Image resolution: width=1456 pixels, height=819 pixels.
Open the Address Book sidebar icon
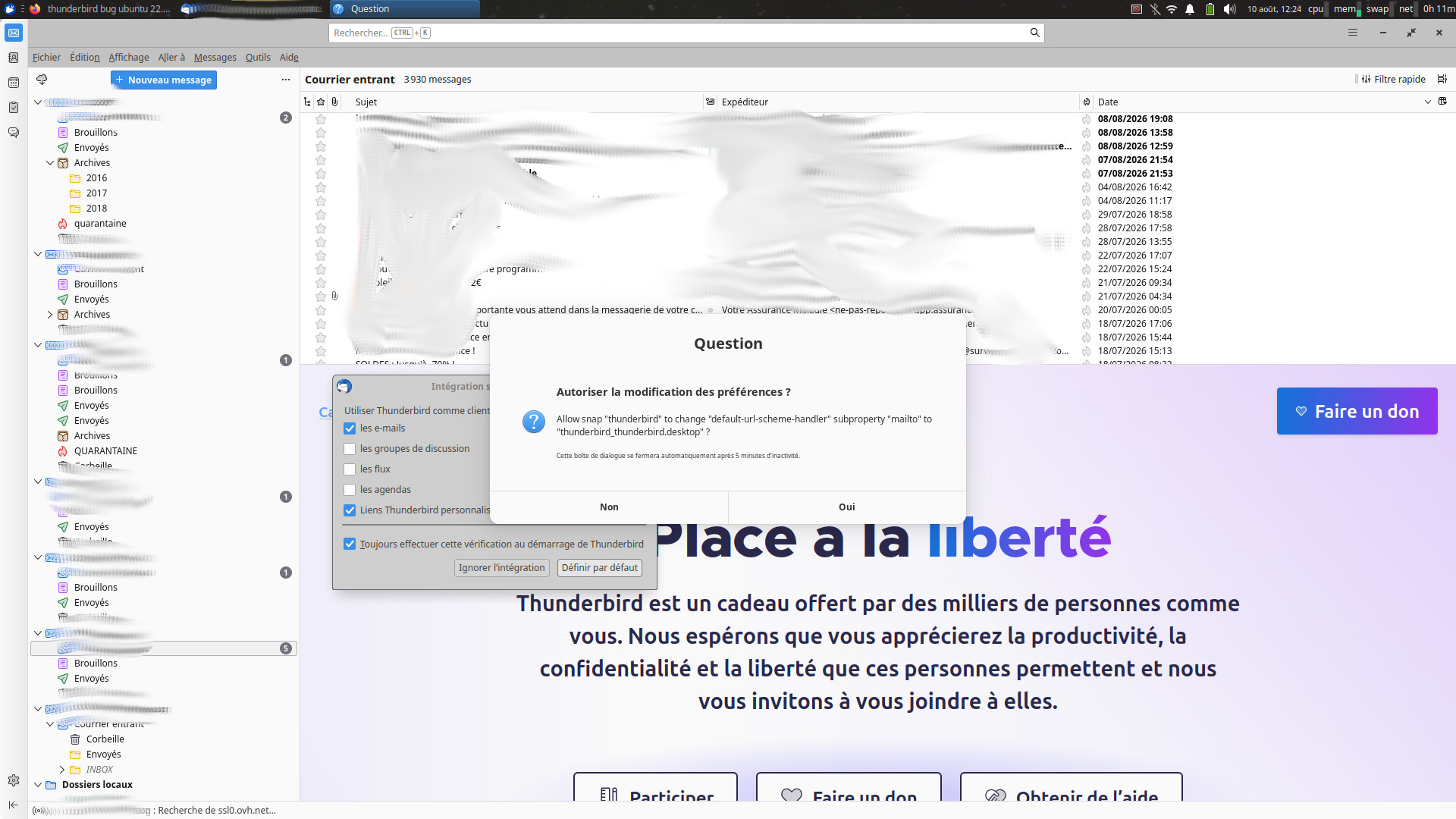(x=14, y=58)
